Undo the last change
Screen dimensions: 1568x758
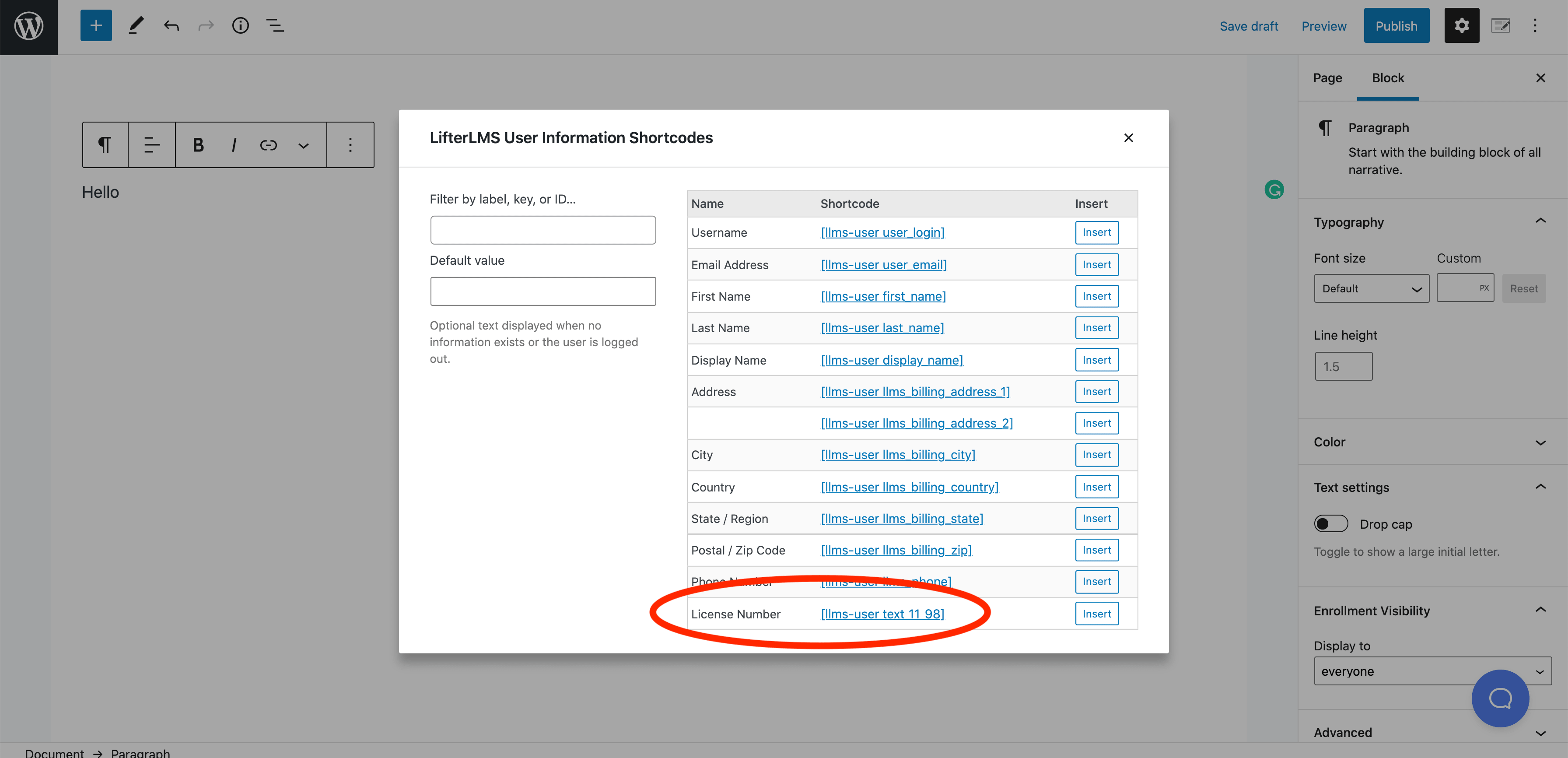tap(171, 25)
